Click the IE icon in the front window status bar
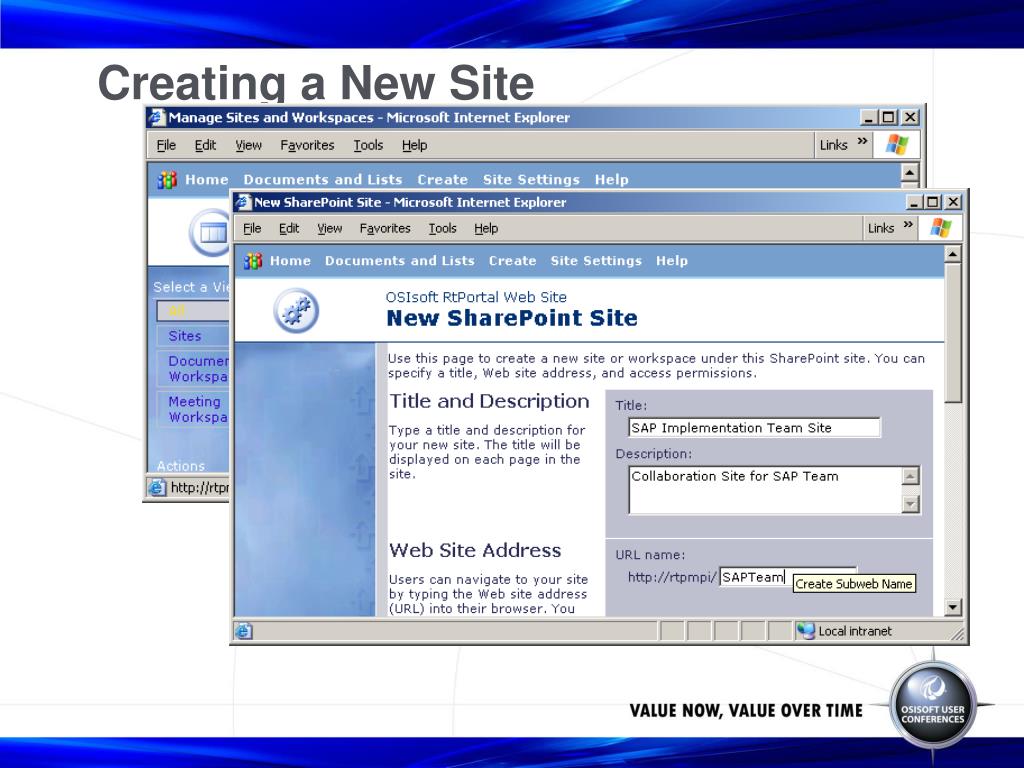This screenshot has height=768, width=1024. click(x=243, y=631)
